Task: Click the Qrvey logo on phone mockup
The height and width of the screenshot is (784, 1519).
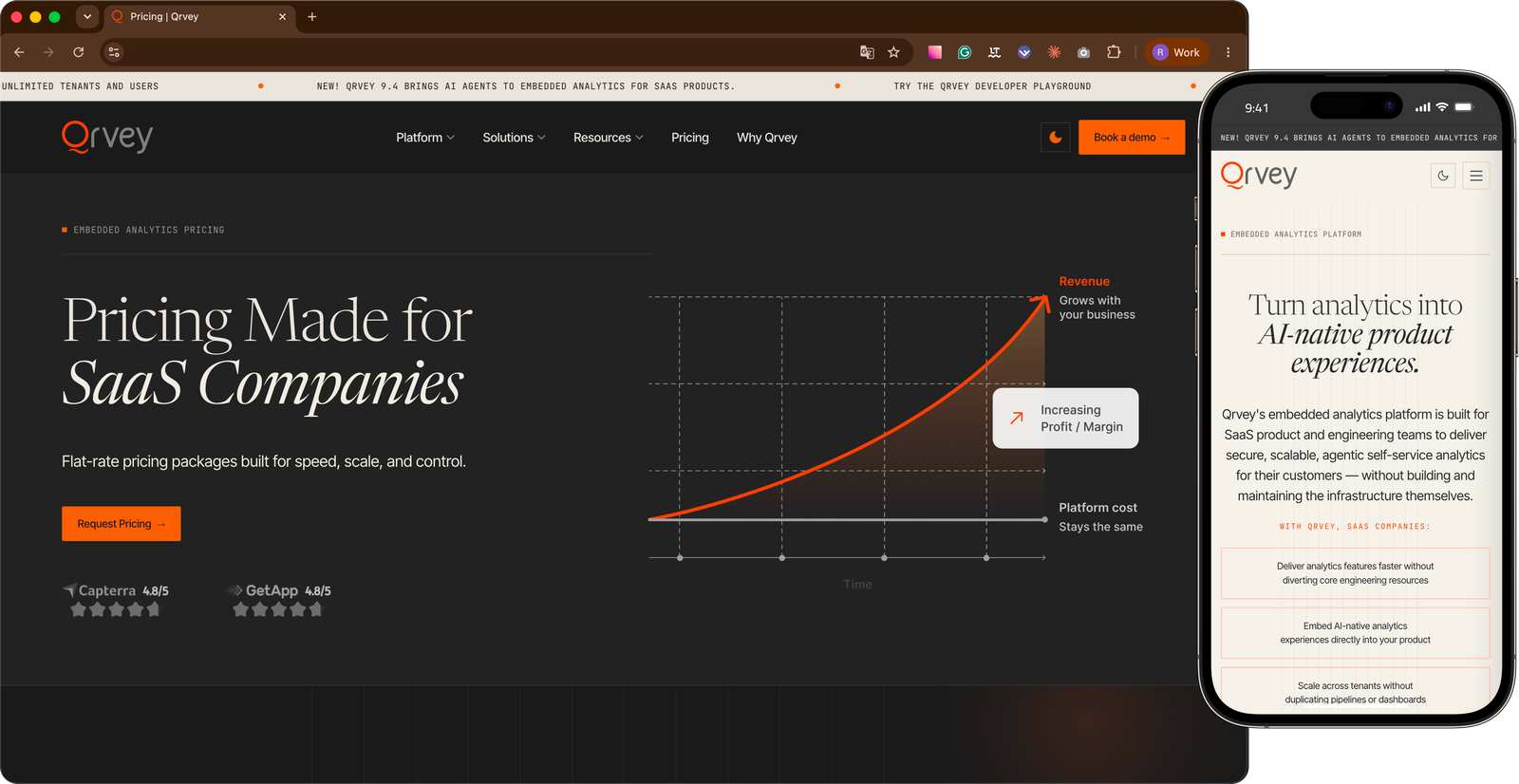Action: coord(1259,175)
